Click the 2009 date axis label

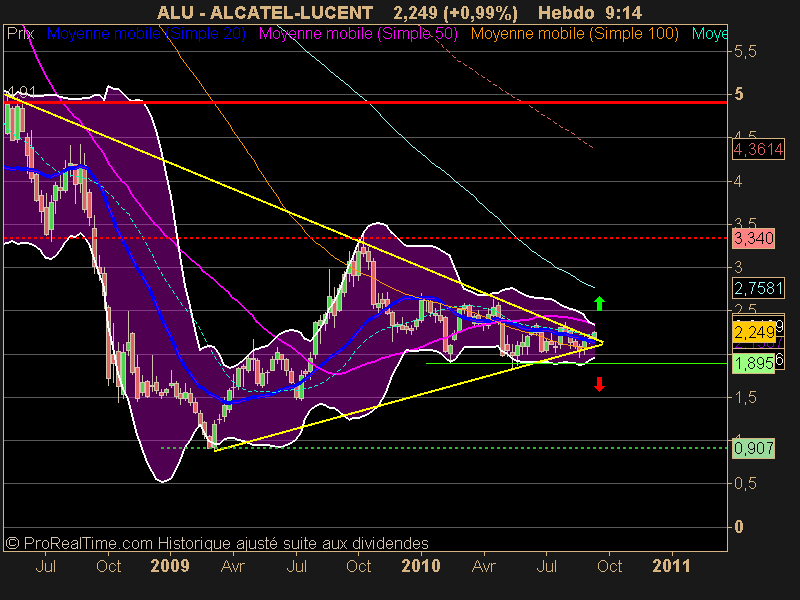click(170, 566)
